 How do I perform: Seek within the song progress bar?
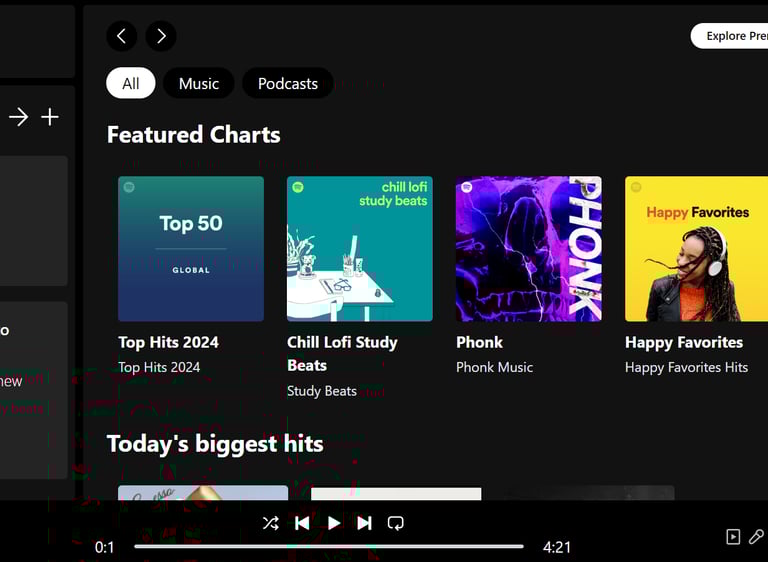tap(328, 547)
